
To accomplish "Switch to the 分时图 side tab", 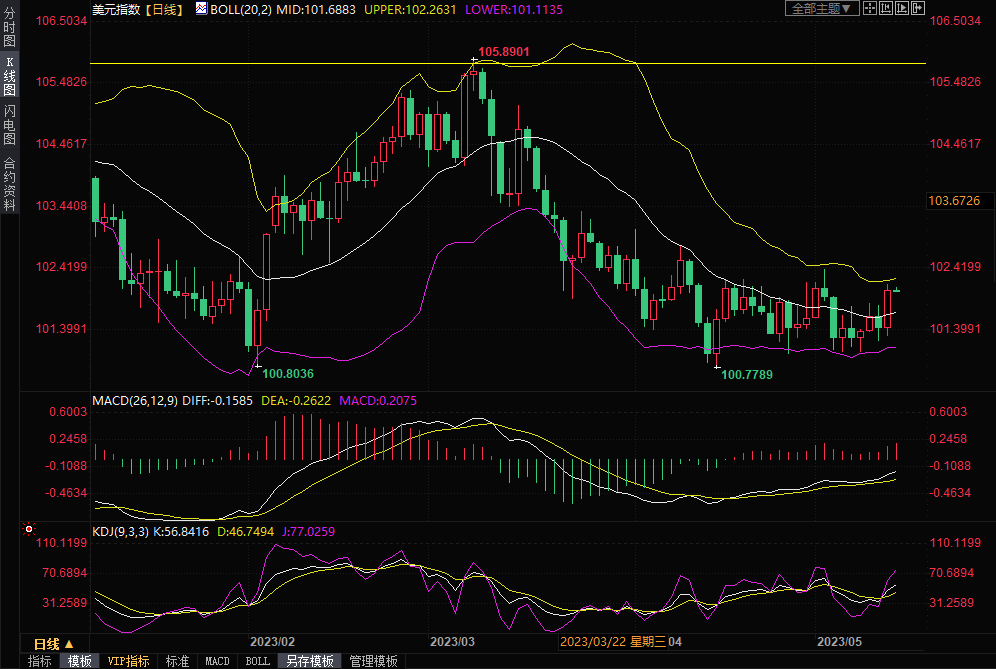I will [9, 29].
